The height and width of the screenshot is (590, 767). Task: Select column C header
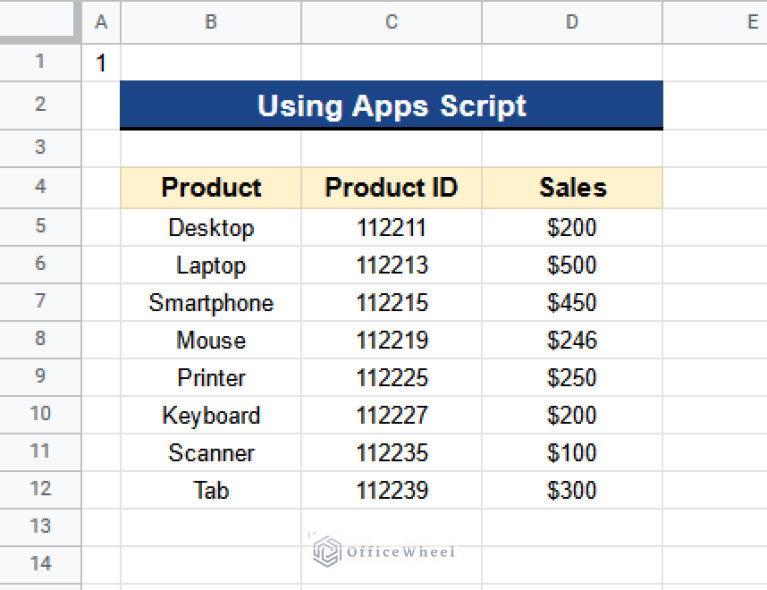tap(391, 22)
